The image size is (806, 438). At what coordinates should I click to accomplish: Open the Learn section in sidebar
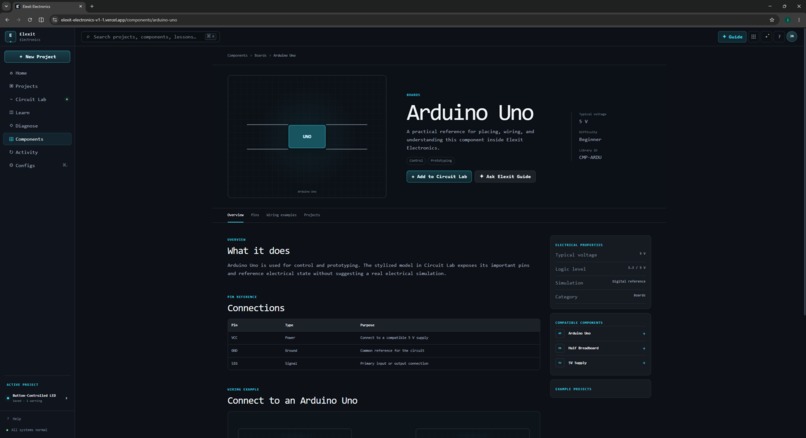click(37, 113)
